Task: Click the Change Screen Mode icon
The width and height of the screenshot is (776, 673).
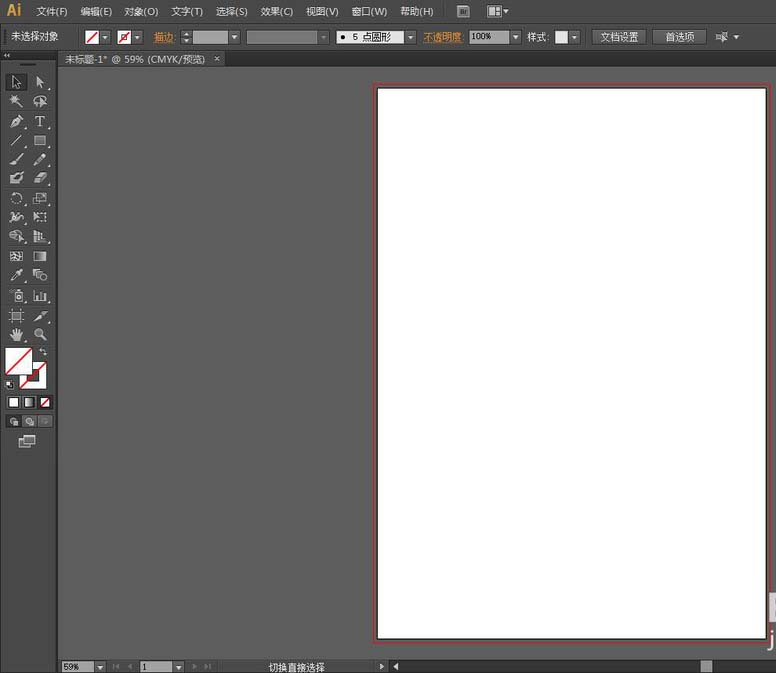Action: [27, 441]
